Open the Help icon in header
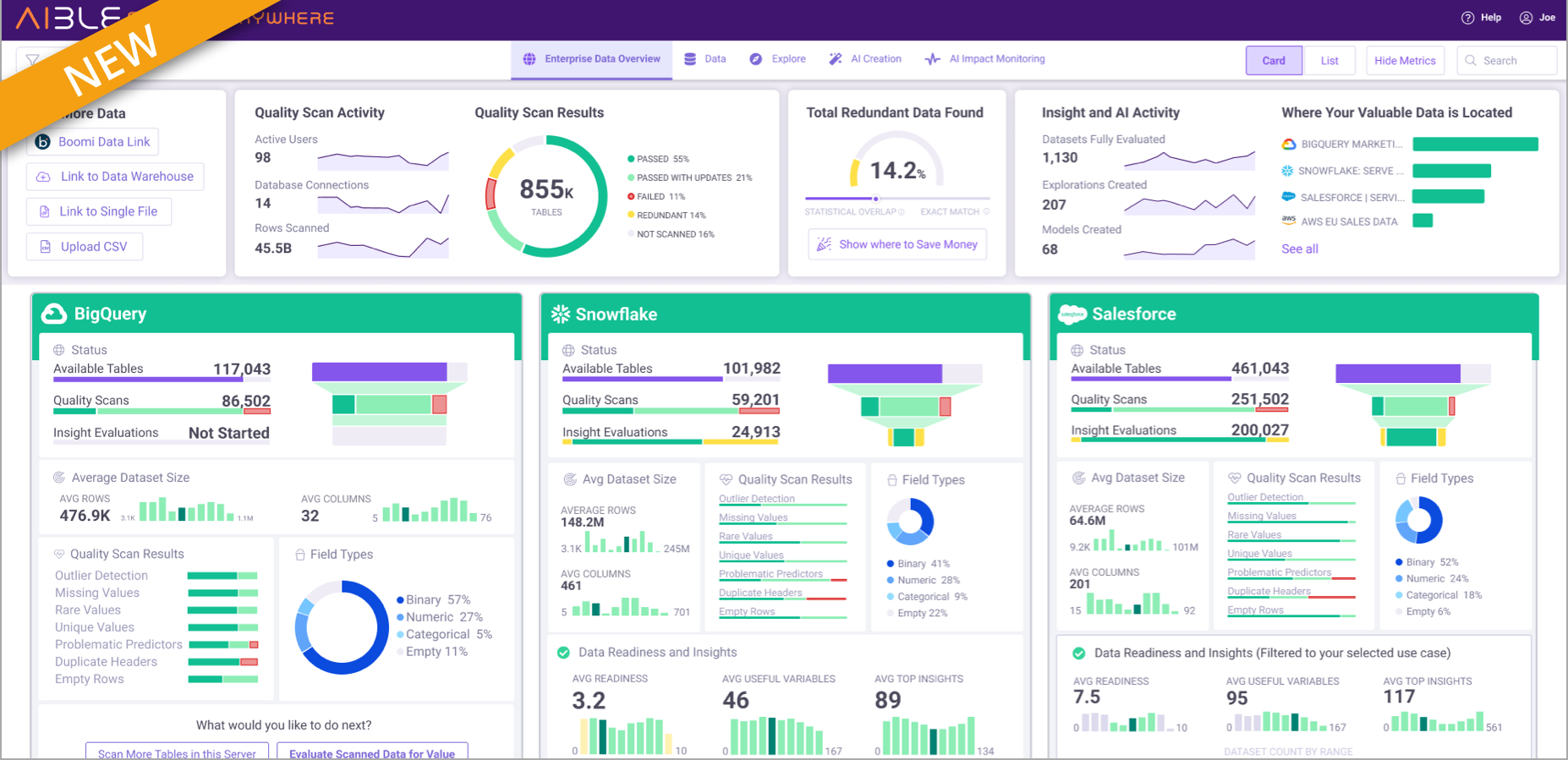Viewport: 1568px width, 760px height. [1467, 18]
